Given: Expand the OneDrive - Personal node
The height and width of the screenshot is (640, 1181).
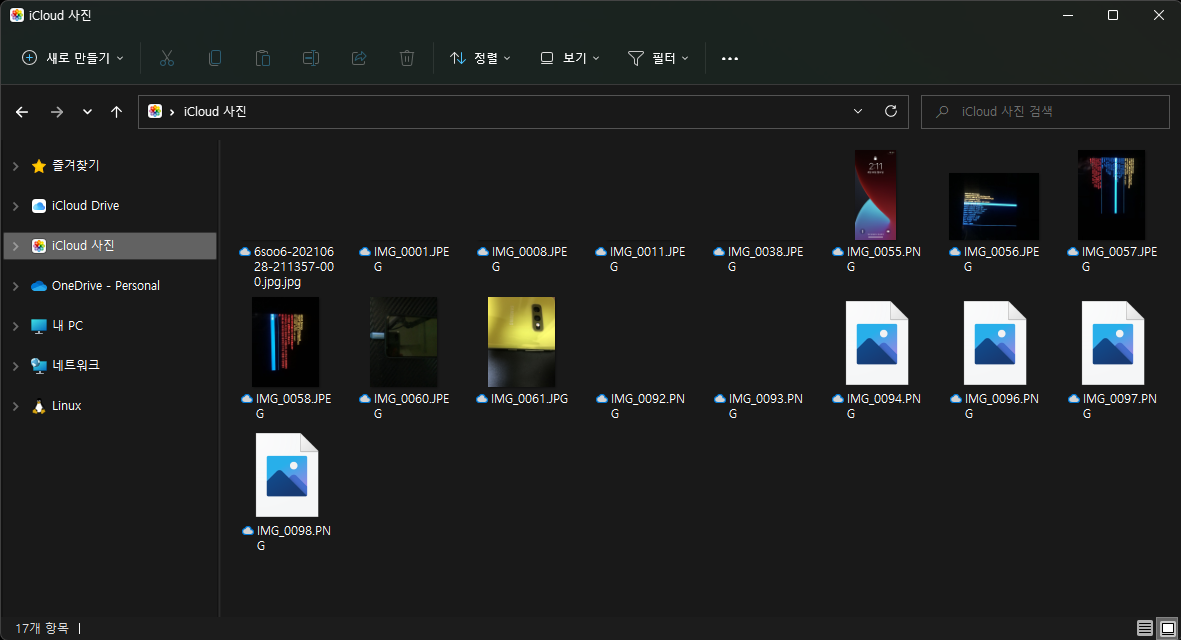Looking at the screenshot, I should (16, 285).
